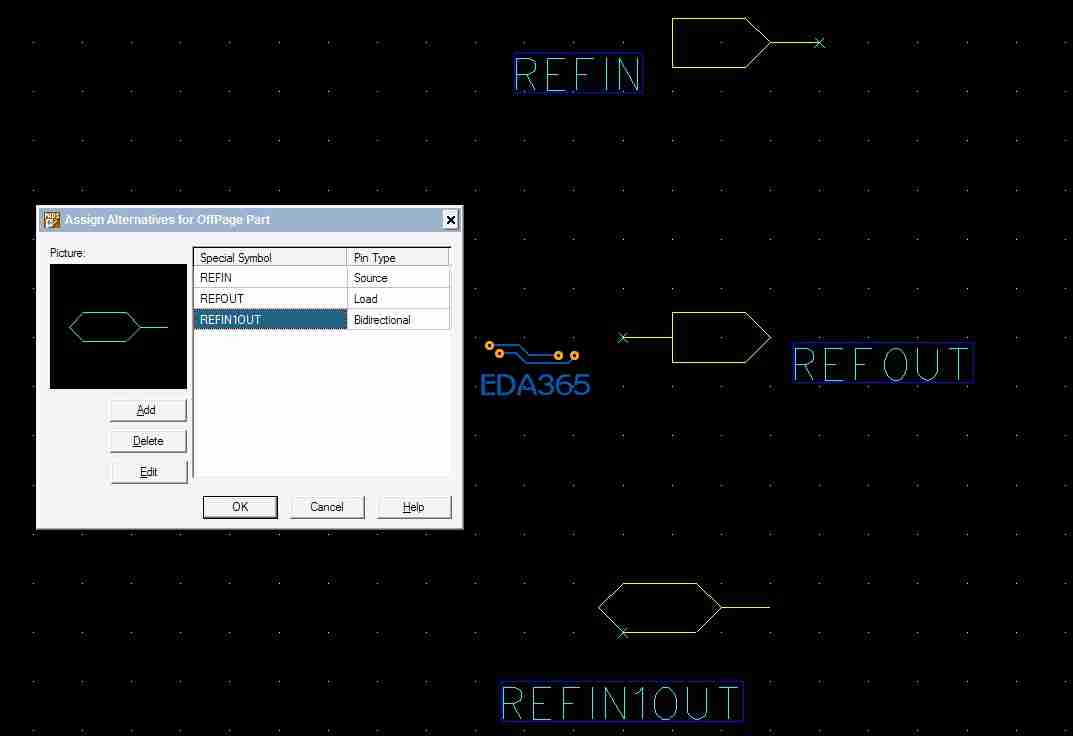
Task: Select the REFIN label on canvas
Action: (x=578, y=73)
